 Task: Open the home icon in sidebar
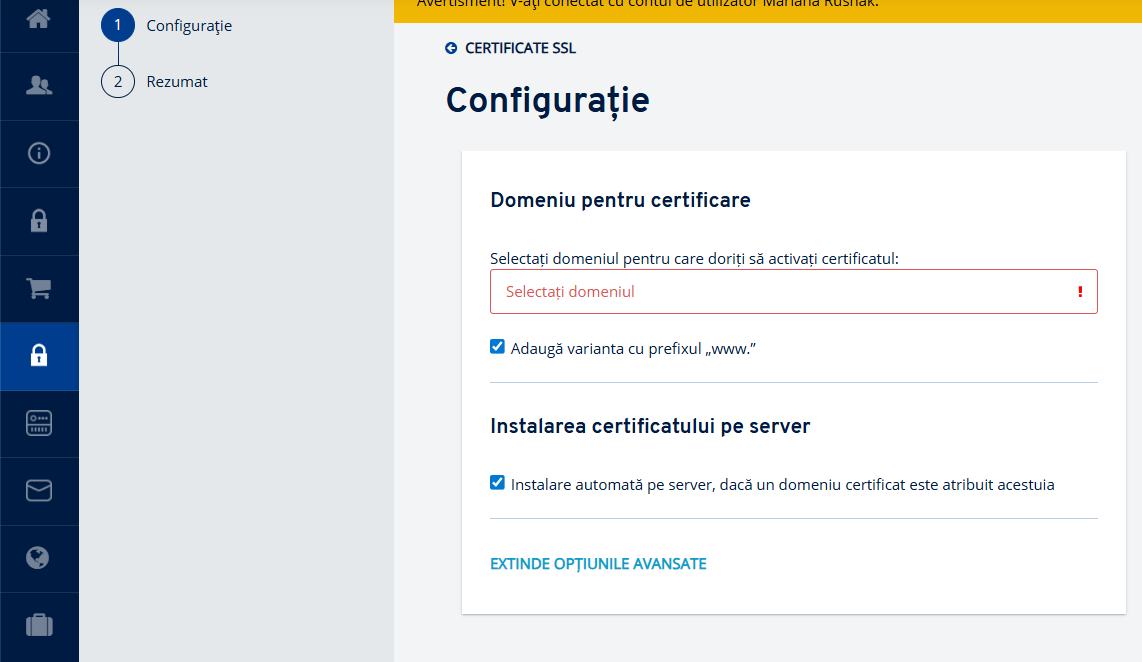coord(39,19)
